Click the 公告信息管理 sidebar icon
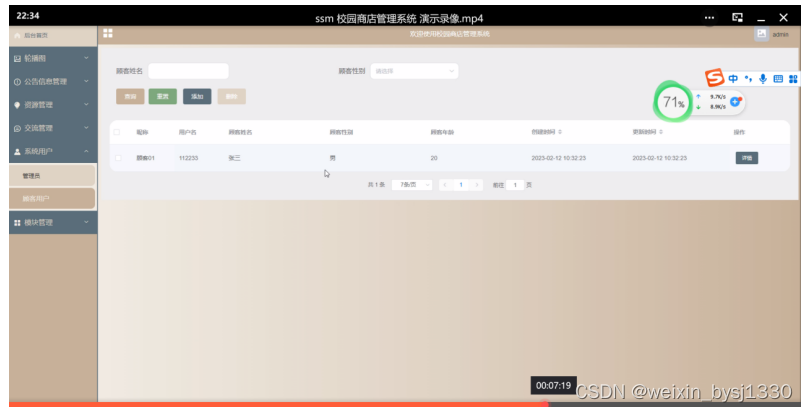808x412 pixels. [x=17, y=82]
